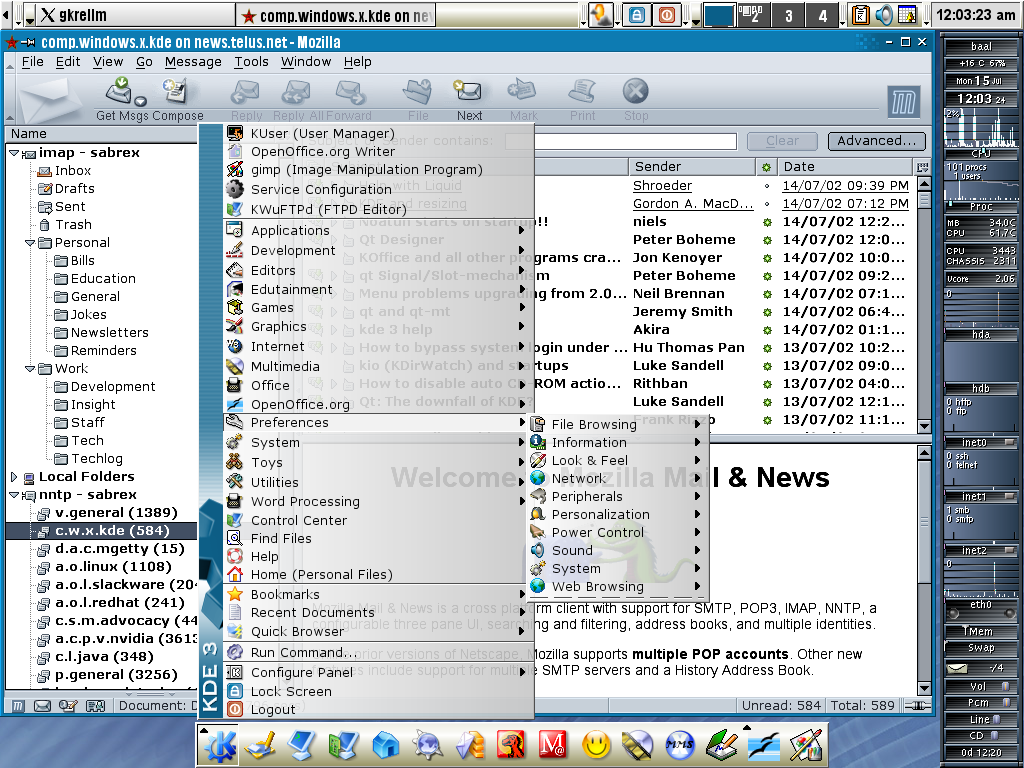This screenshot has height=768, width=1024.
Task: Click the Clear search button
Action: pos(782,141)
